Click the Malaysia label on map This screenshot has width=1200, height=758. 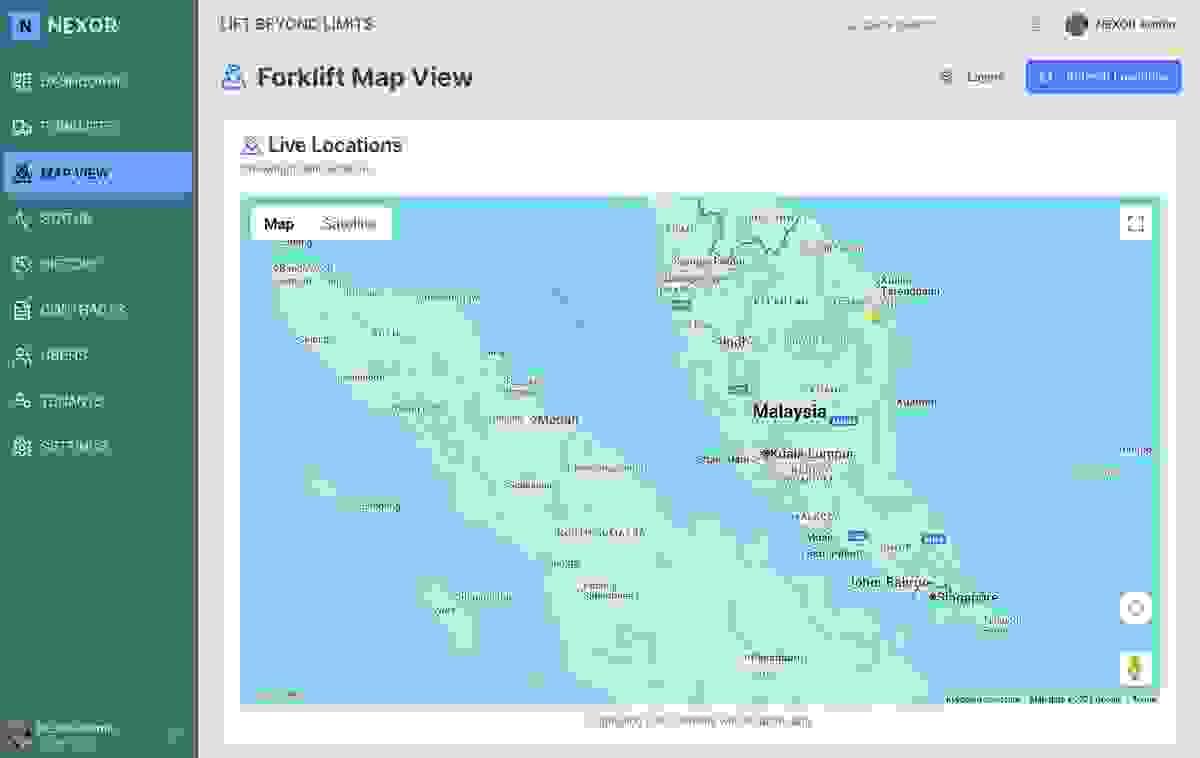pos(790,411)
